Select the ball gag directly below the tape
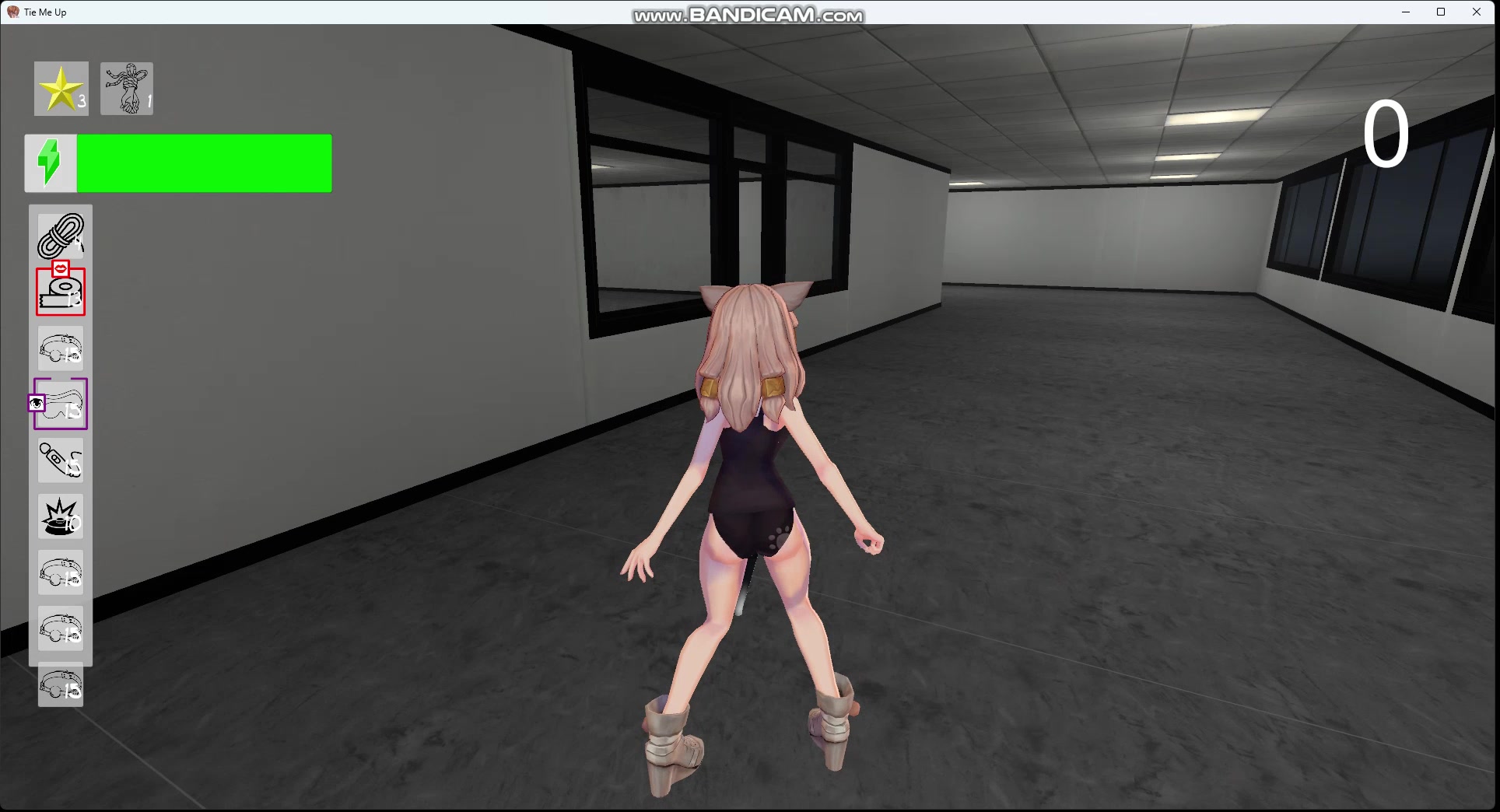Viewport: 1500px width, 812px height. click(x=61, y=348)
